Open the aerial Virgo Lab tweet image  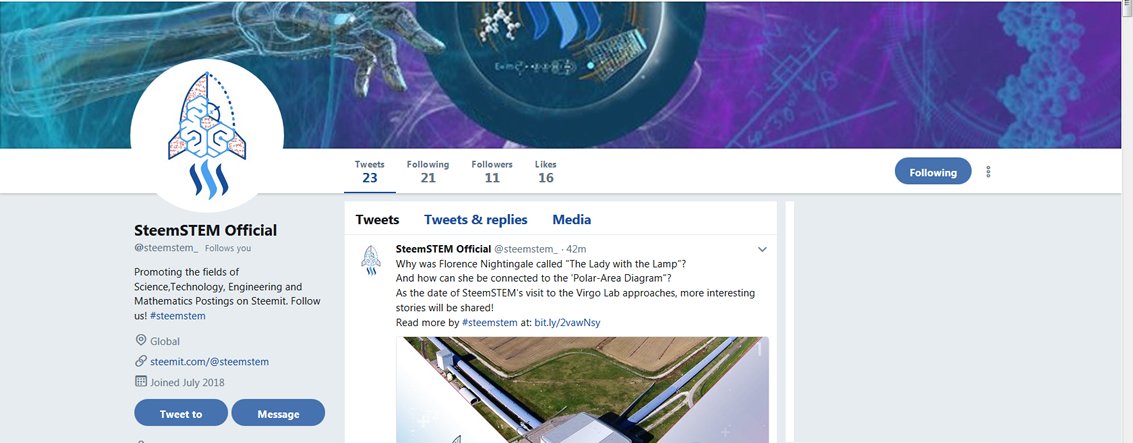pyautogui.click(x=582, y=390)
